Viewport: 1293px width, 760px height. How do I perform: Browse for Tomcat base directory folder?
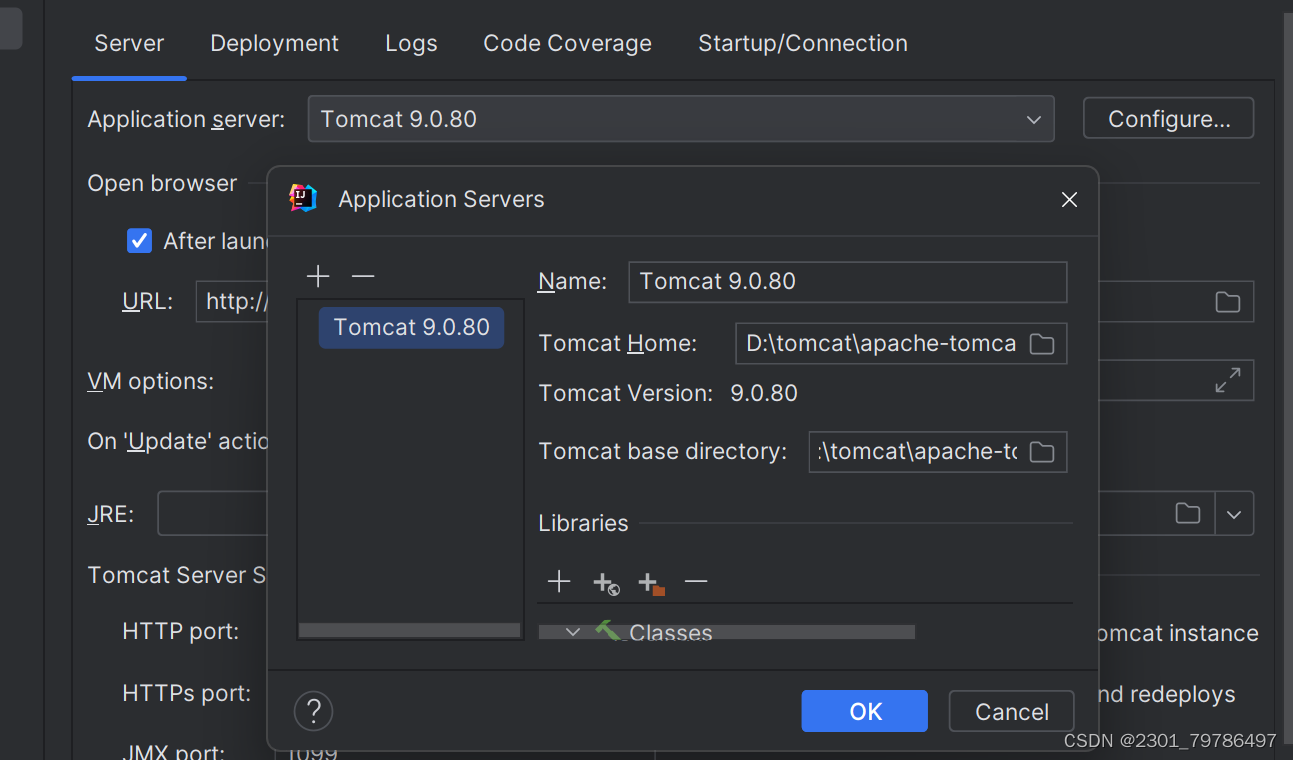tap(1042, 452)
